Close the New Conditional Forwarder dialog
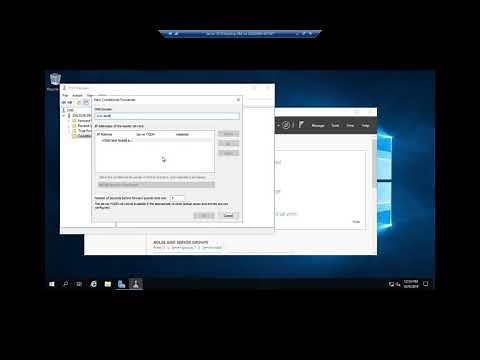The image size is (480, 360). (238, 100)
